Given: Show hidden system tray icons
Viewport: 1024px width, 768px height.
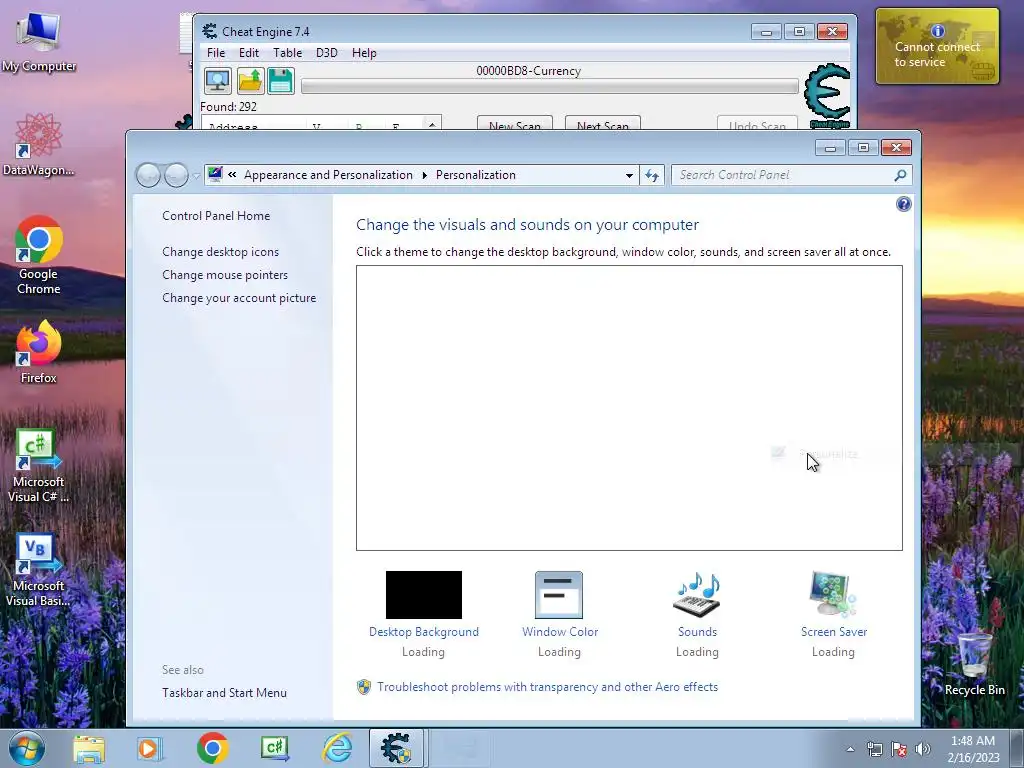Looking at the screenshot, I should click(x=850, y=749).
